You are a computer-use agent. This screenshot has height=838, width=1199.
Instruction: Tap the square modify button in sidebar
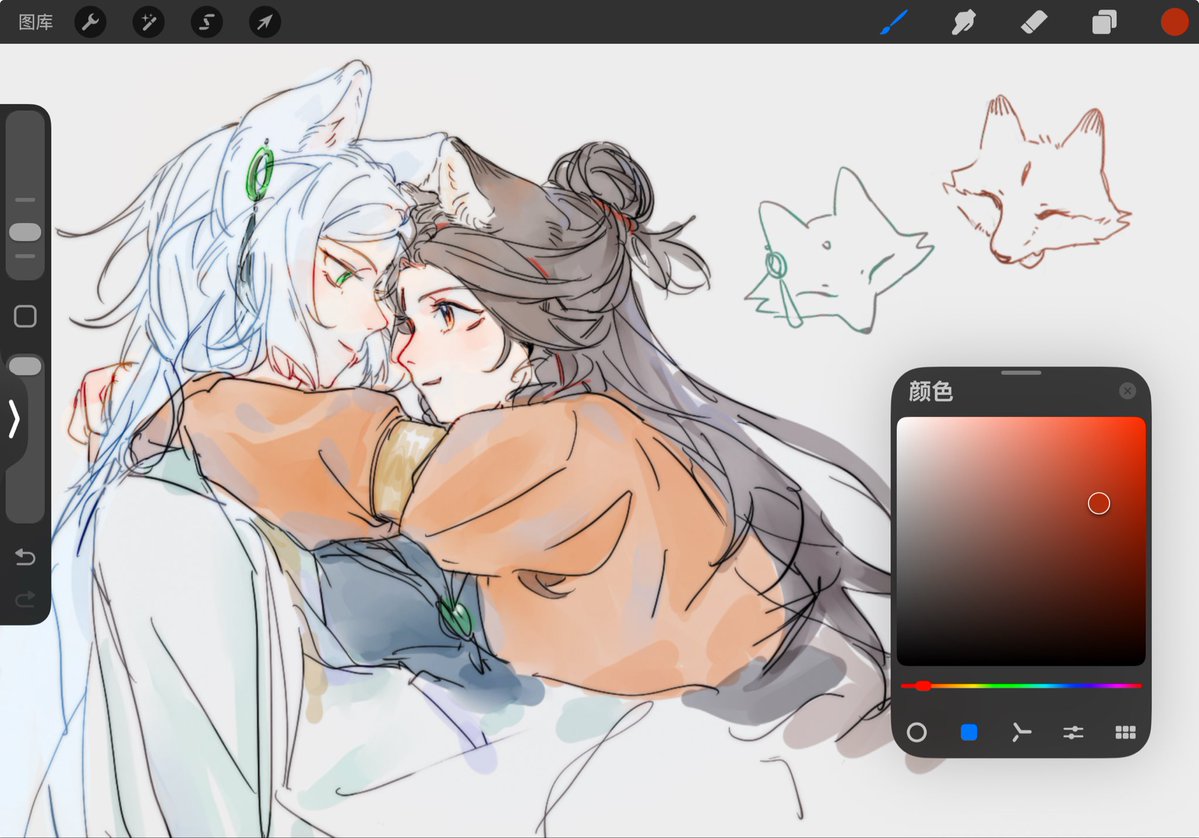coord(25,316)
